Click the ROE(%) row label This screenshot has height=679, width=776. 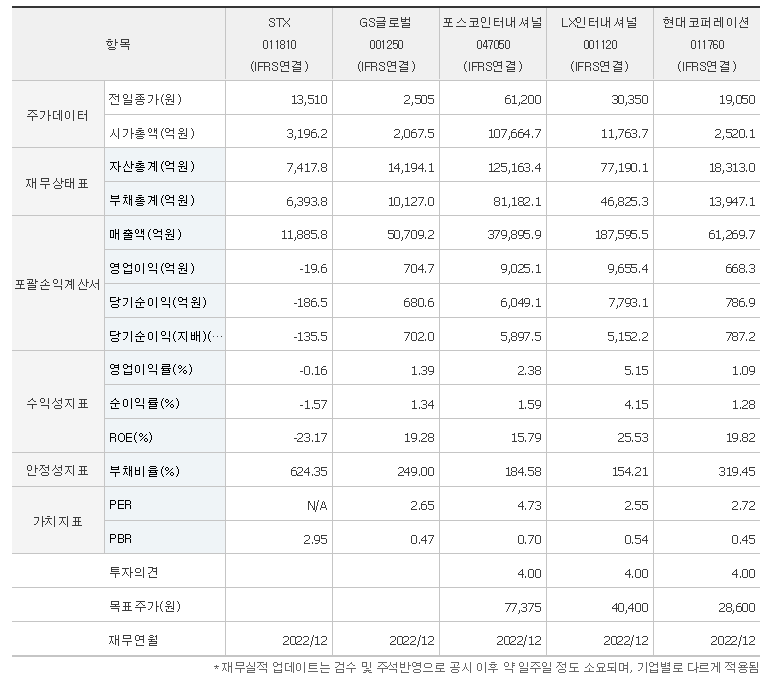(x=131, y=437)
